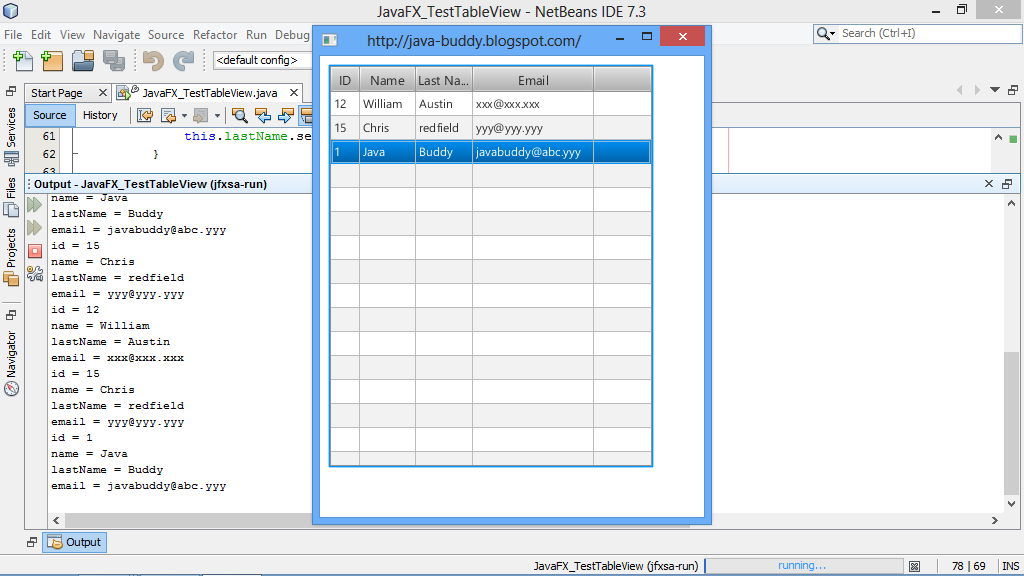Open search options dropdown in search box
Image resolution: width=1024 pixels, height=576 pixels.
(x=833, y=34)
